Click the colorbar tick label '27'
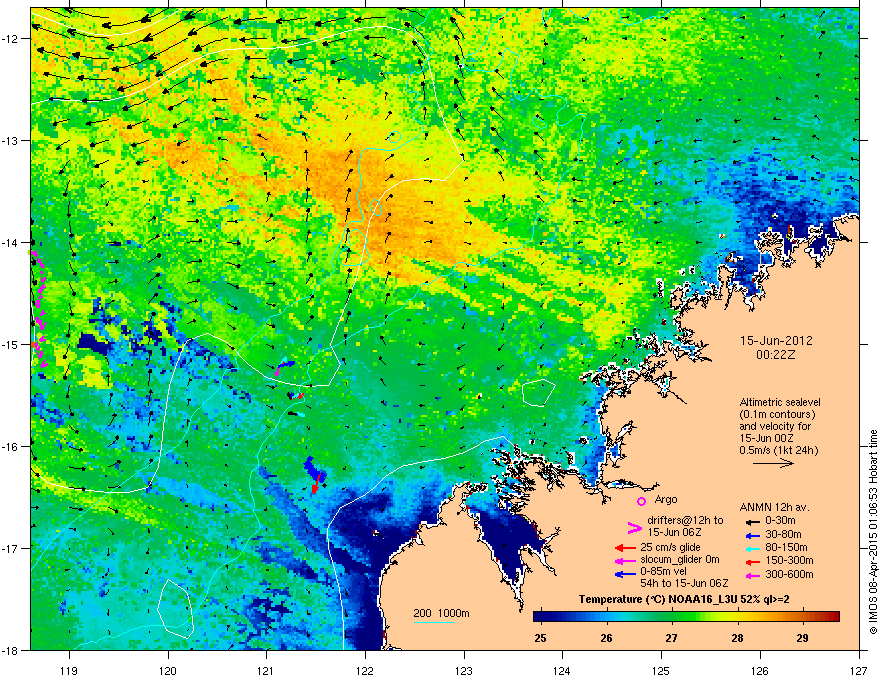Image resolution: width=880 pixels, height=680 pixels. tap(671, 638)
